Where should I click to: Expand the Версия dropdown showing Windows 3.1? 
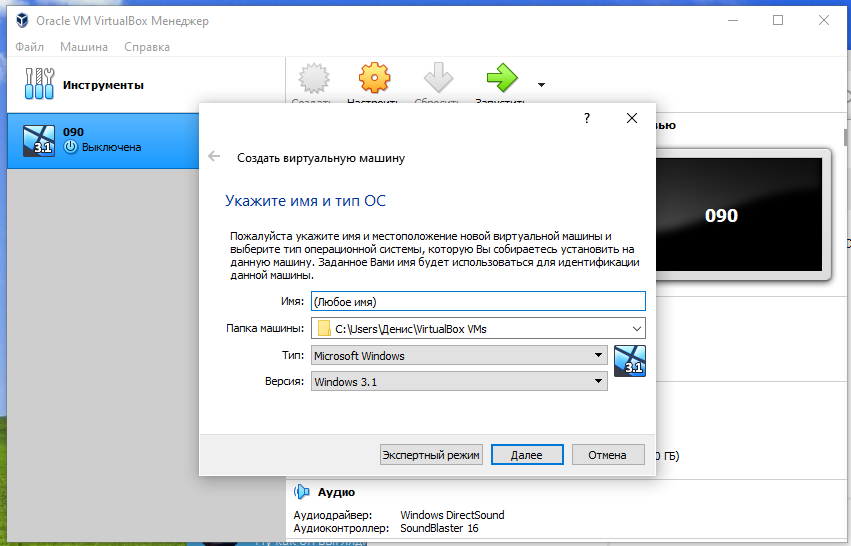pos(458,381)
